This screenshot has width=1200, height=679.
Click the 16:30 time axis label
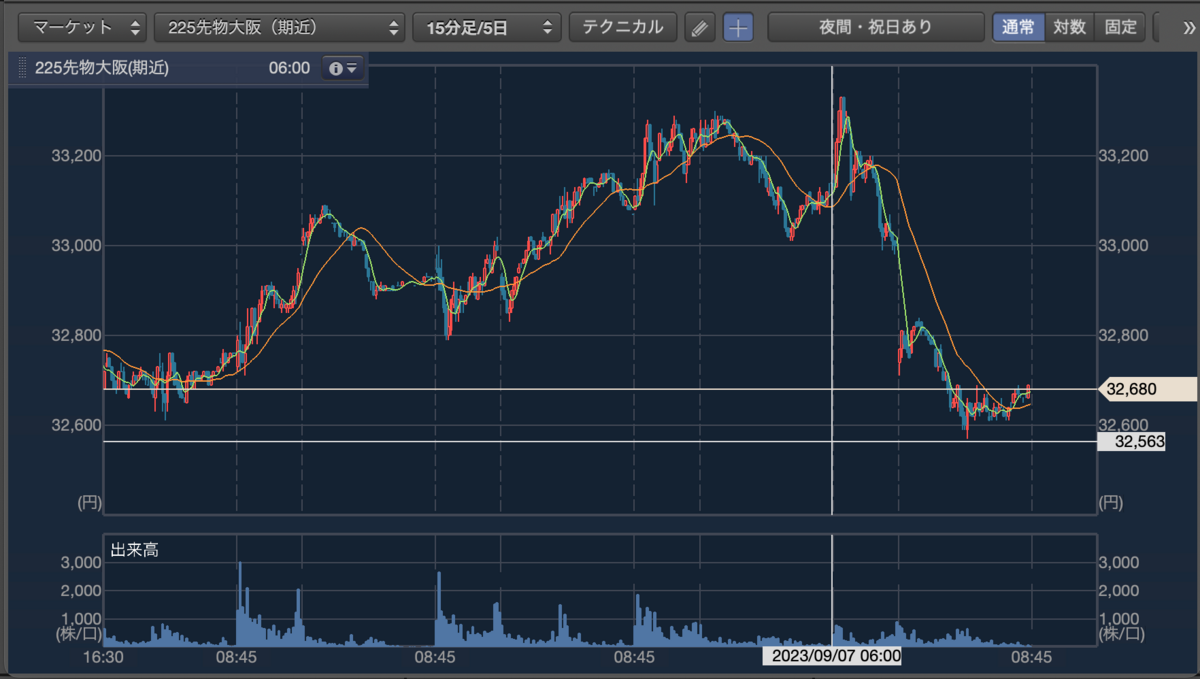pos(102,656)
